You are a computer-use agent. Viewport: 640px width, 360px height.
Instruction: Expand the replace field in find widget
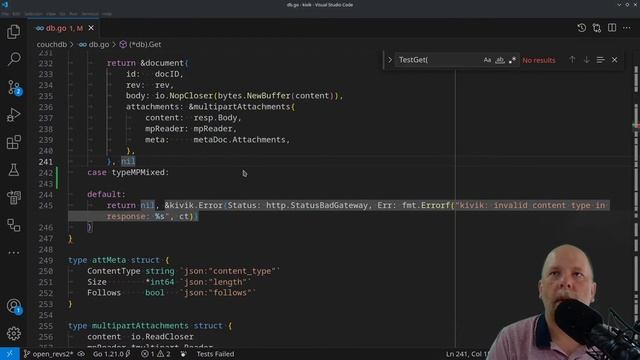[x=389, y=60]
